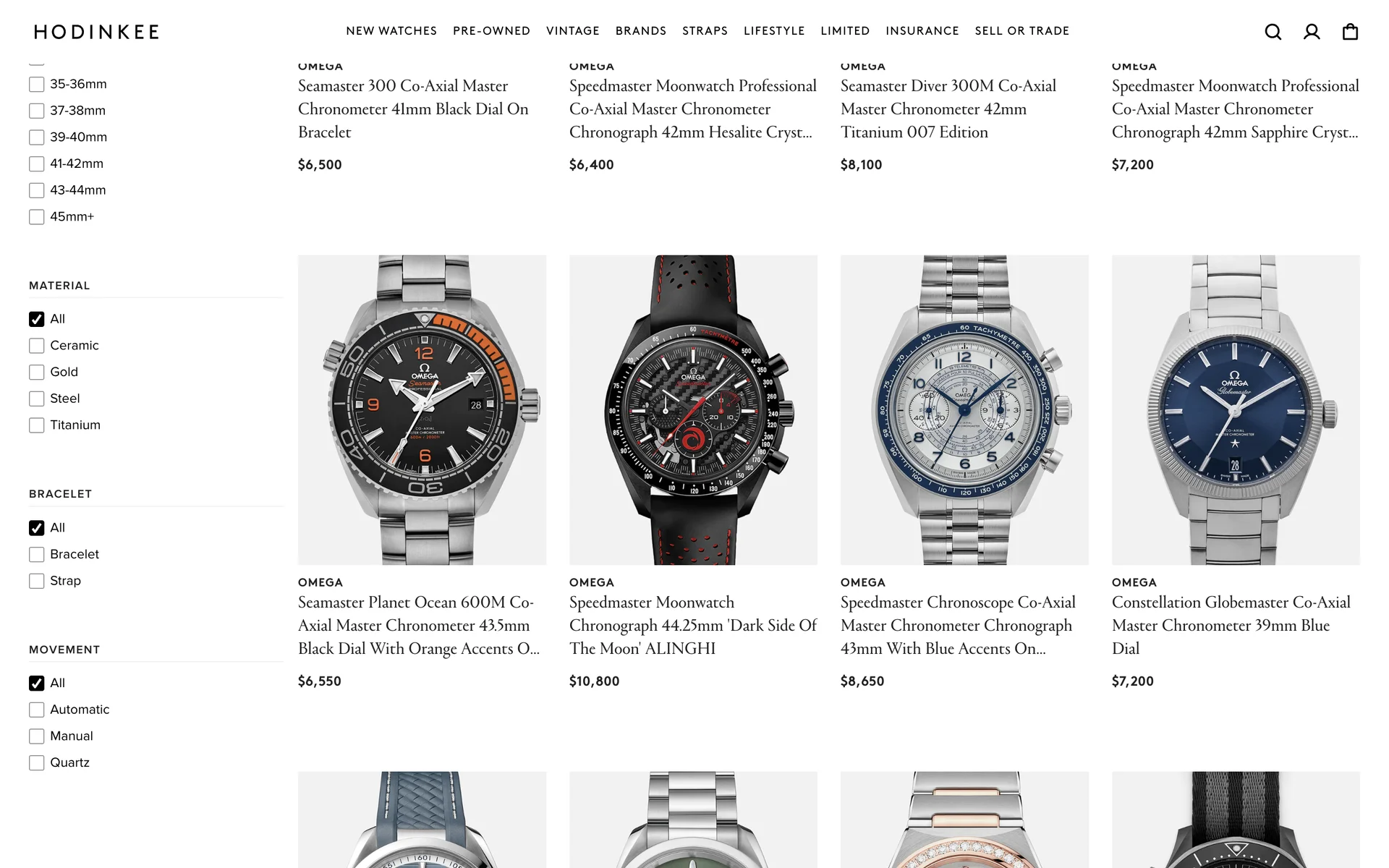The height and width of the screenshot is (868, 1389).
Task: Open Seamaster Diver 300M 007 Edition link
Action: coord(948,109)
